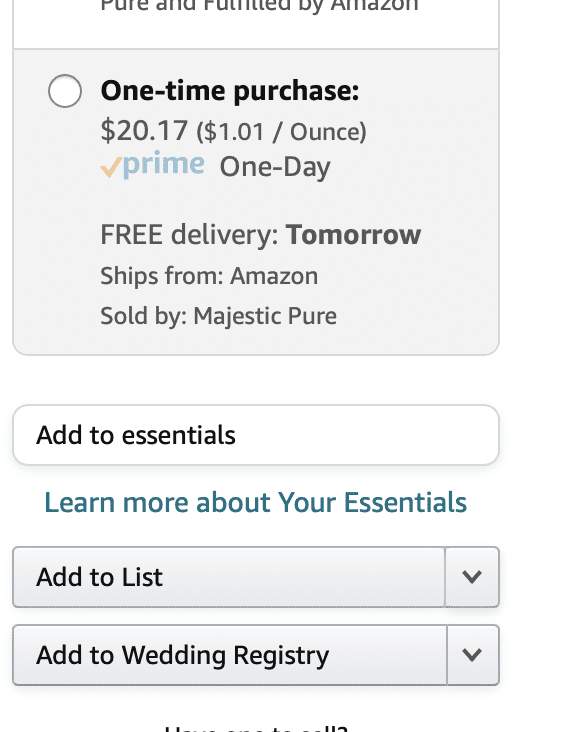This screenshot has height=732, width=562.
Task: Click the Sold by: Majestic Pure line
Action: coord(218,316)
